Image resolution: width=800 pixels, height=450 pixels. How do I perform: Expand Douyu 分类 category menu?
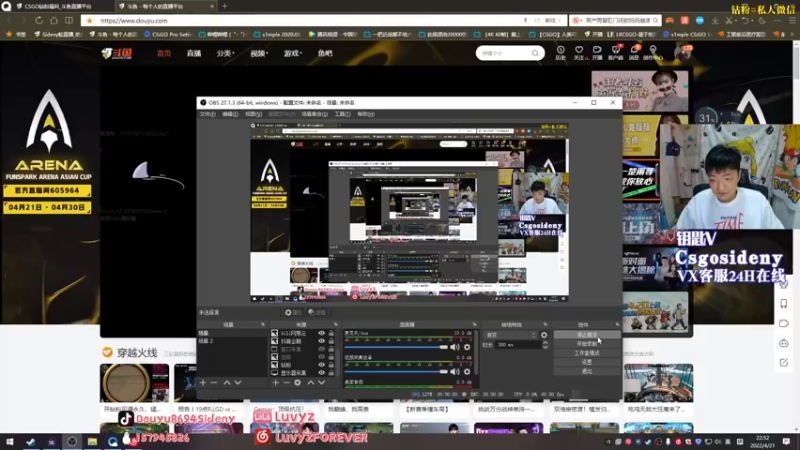pyautogui.click(x=225, y=53)
